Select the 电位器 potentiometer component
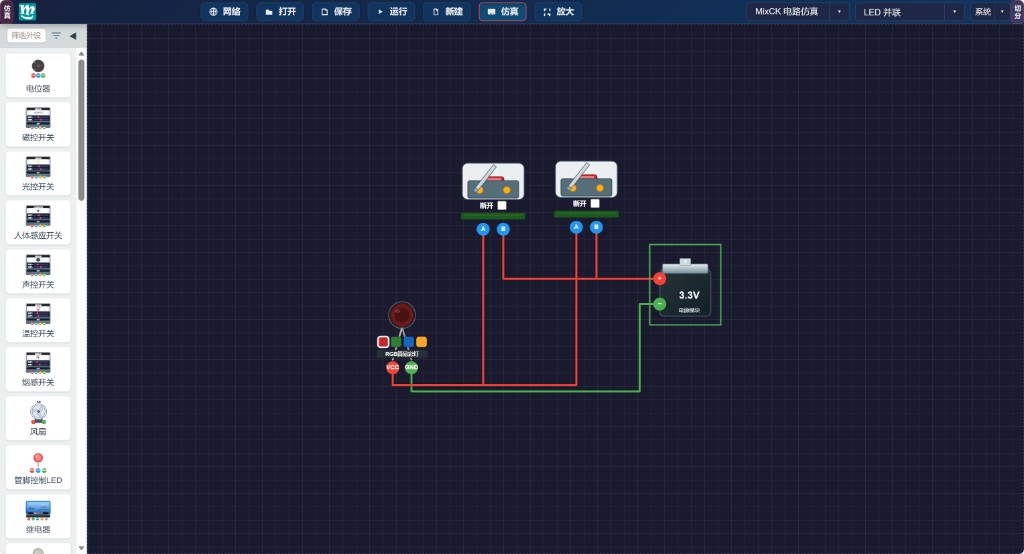 pyautogui.click(x=38, y=76)
